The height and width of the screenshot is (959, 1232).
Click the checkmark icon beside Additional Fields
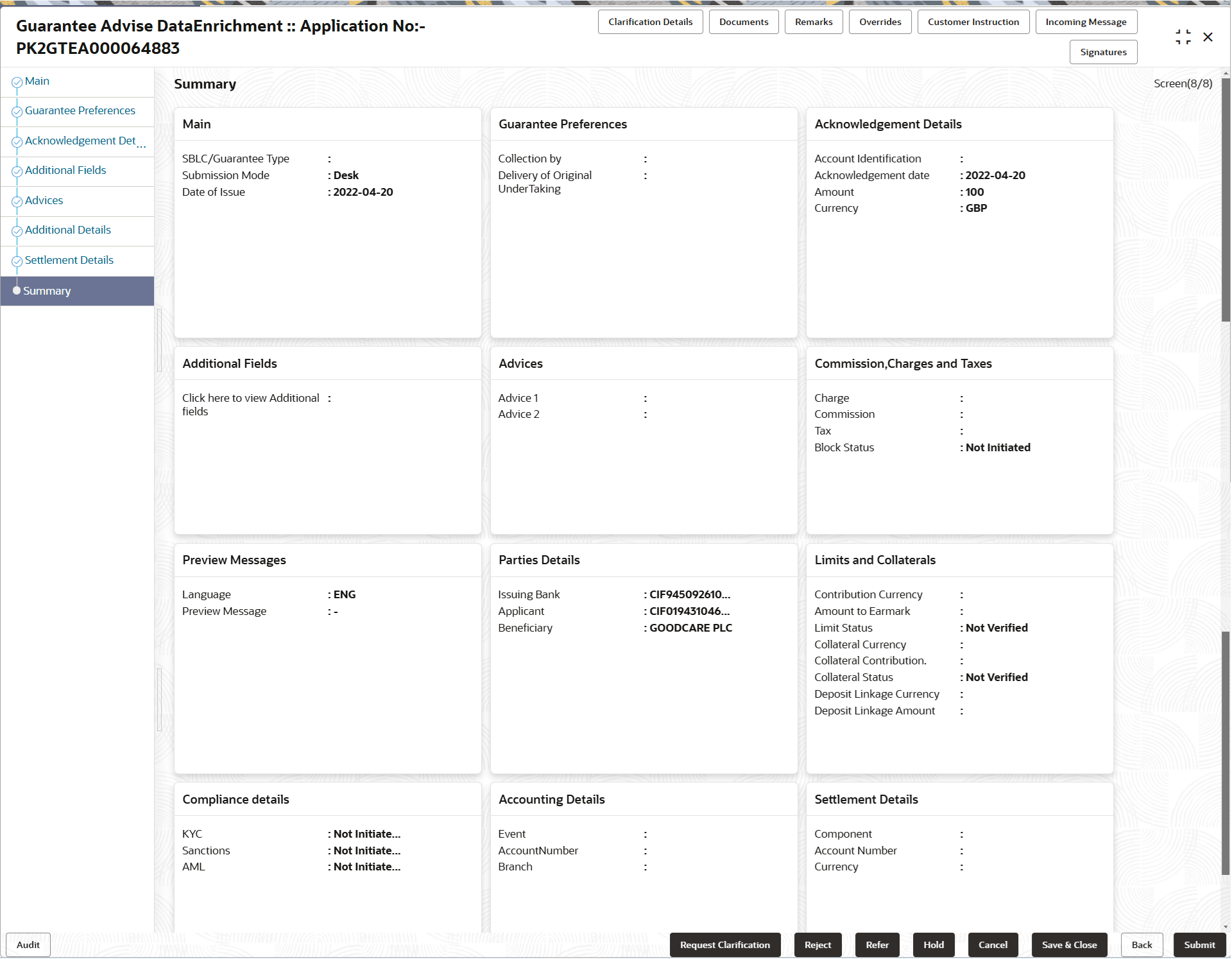pyautogui.click(x=17, y=171)
